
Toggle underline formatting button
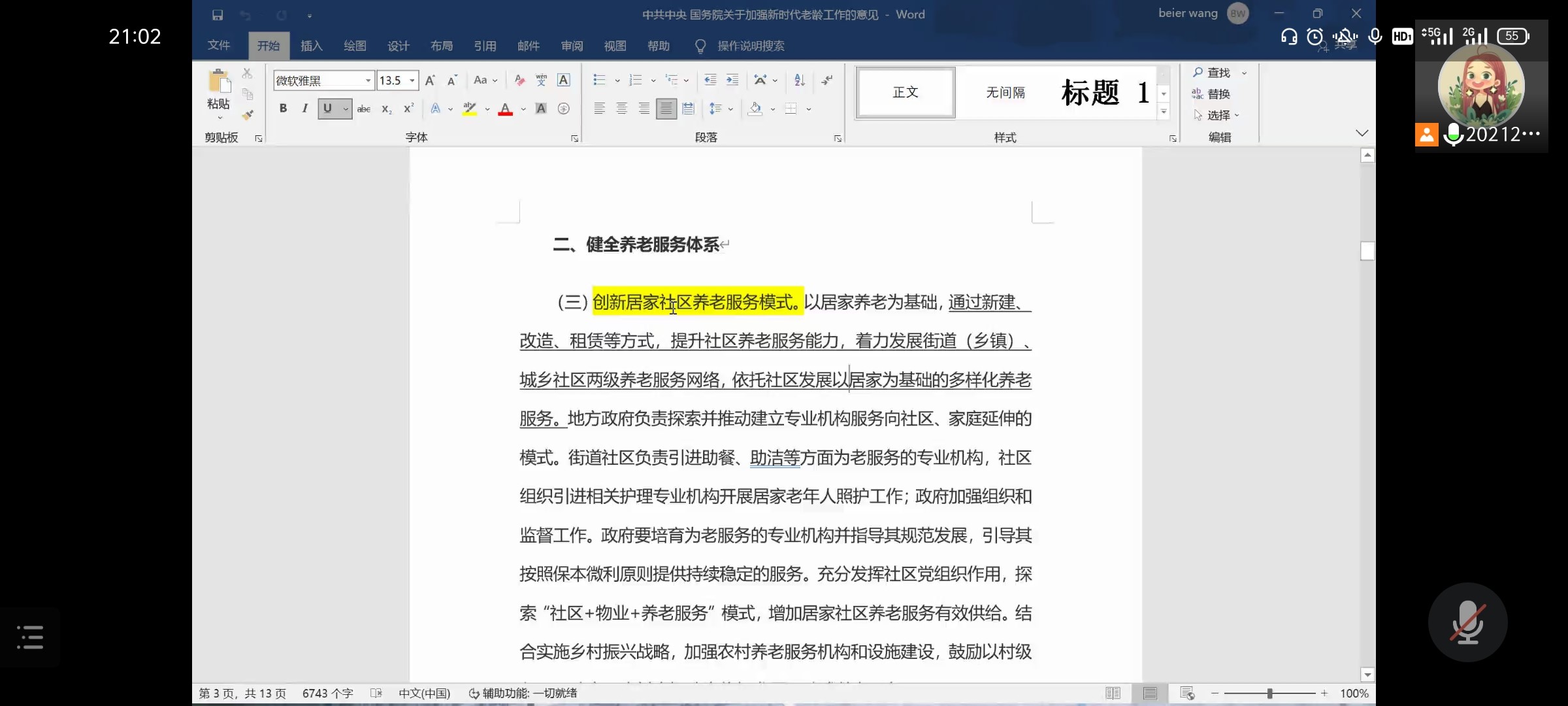pos(327,109)
